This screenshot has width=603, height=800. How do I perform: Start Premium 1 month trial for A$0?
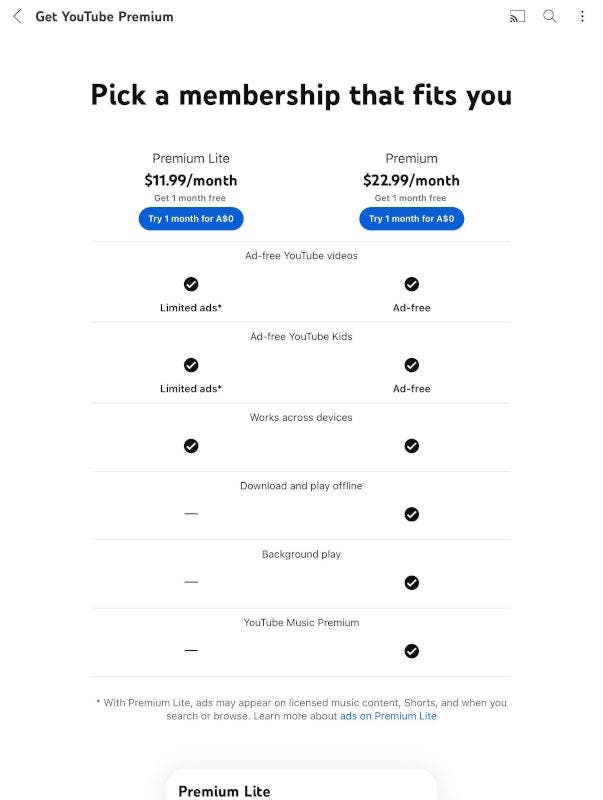point(411,218)
